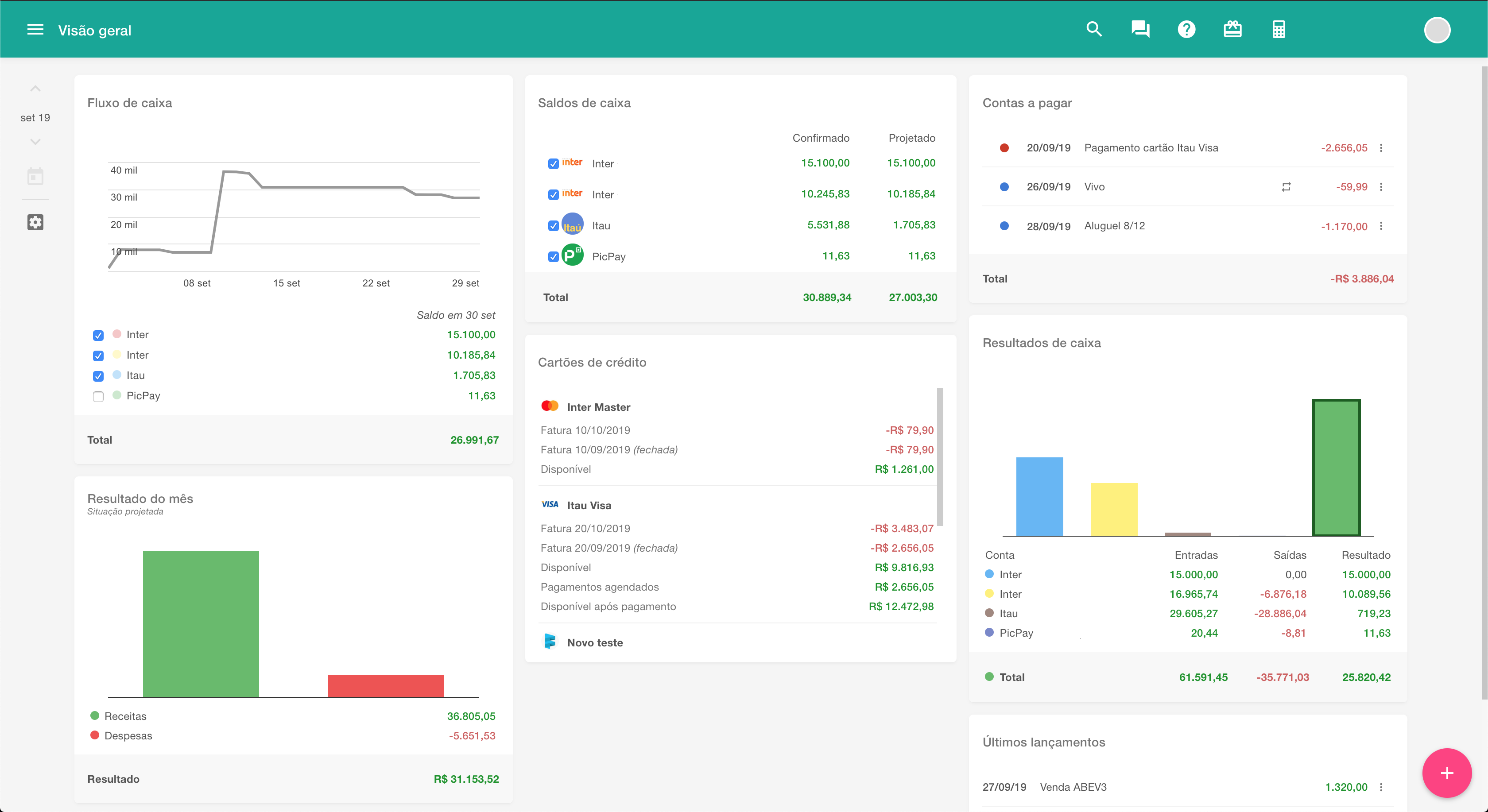Viewport: 1488px width, 812px height.
Task: Enable PicPay checkbox in Fluxo de caixa
Action: (98, 397)
